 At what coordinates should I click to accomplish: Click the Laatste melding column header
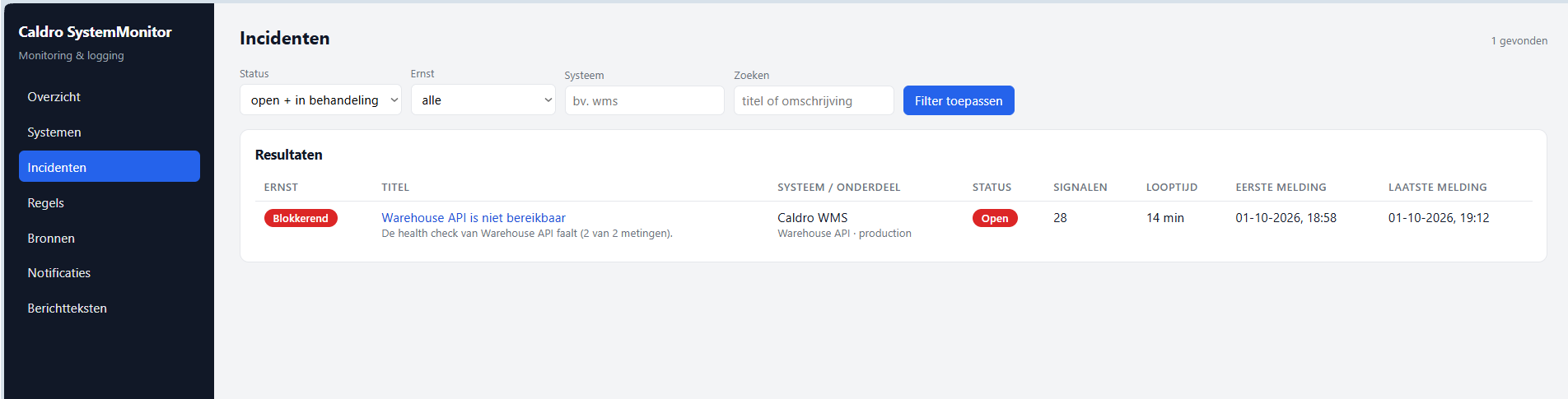[x=1437, y=188]
